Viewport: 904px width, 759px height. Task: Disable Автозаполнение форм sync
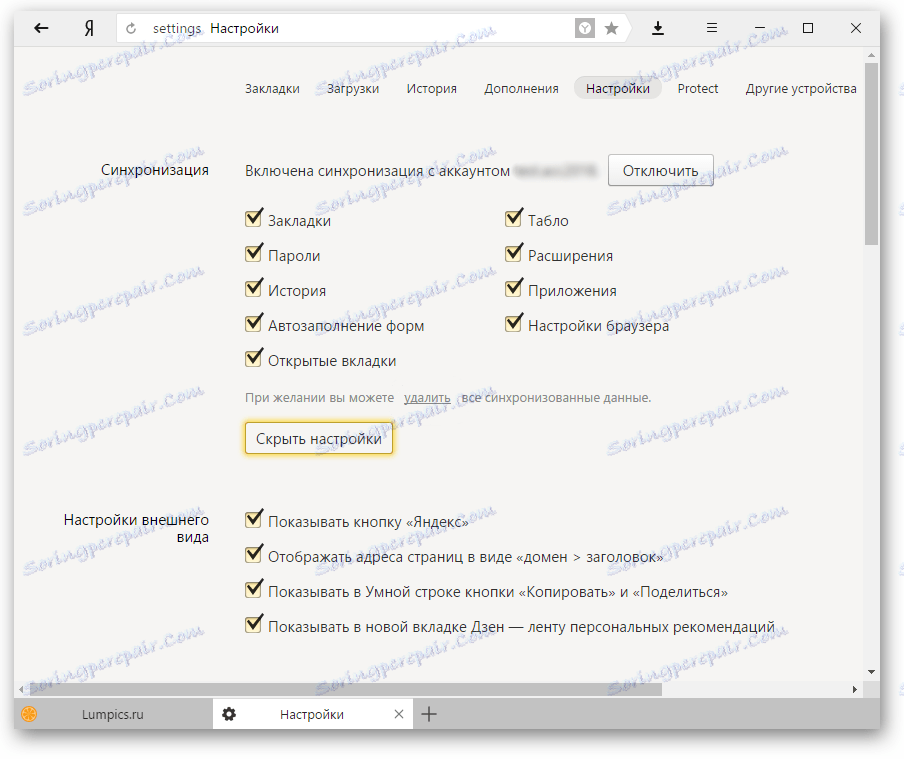[254, 324]
